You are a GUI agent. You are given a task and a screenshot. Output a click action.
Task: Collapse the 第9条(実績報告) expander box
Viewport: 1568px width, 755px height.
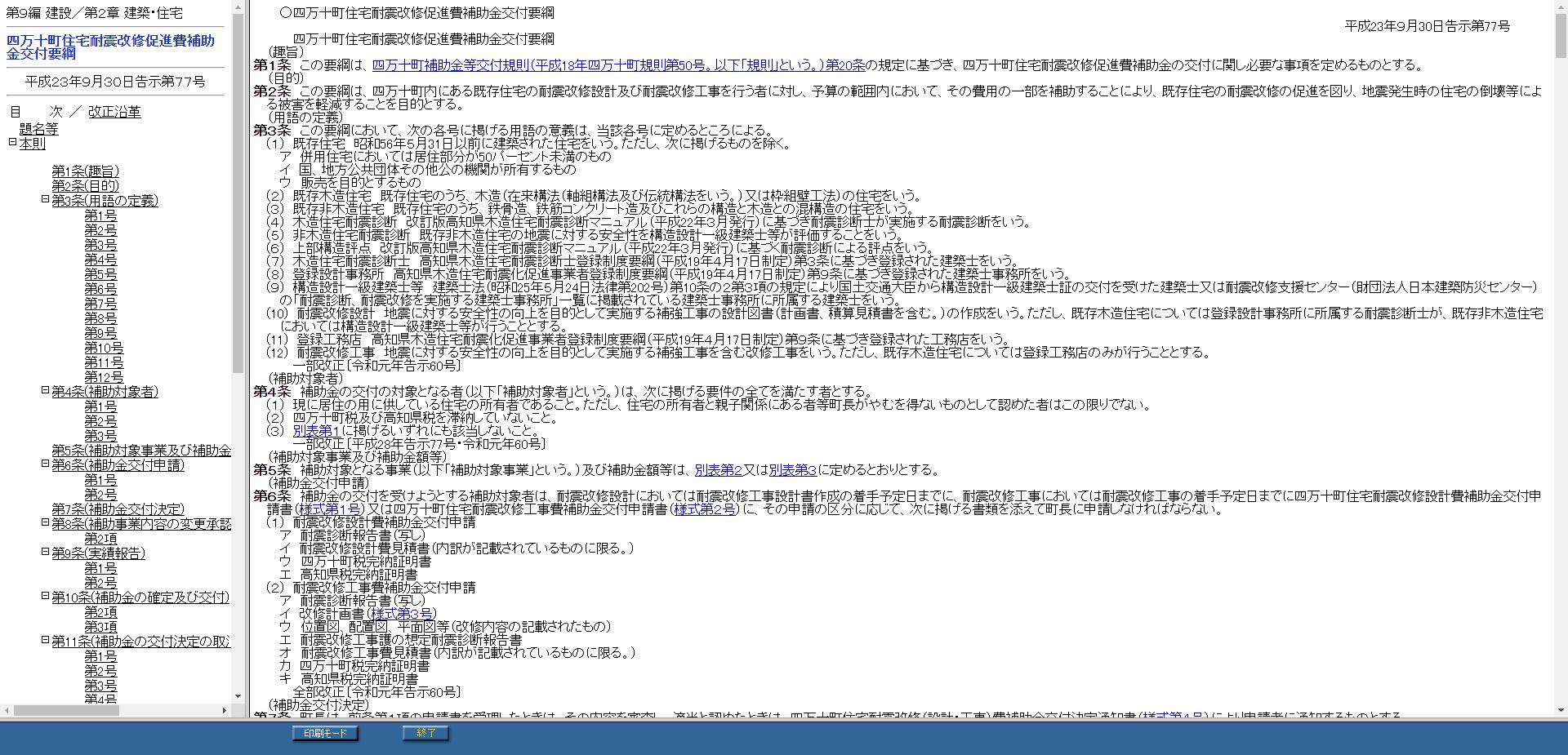click(46, 552)
